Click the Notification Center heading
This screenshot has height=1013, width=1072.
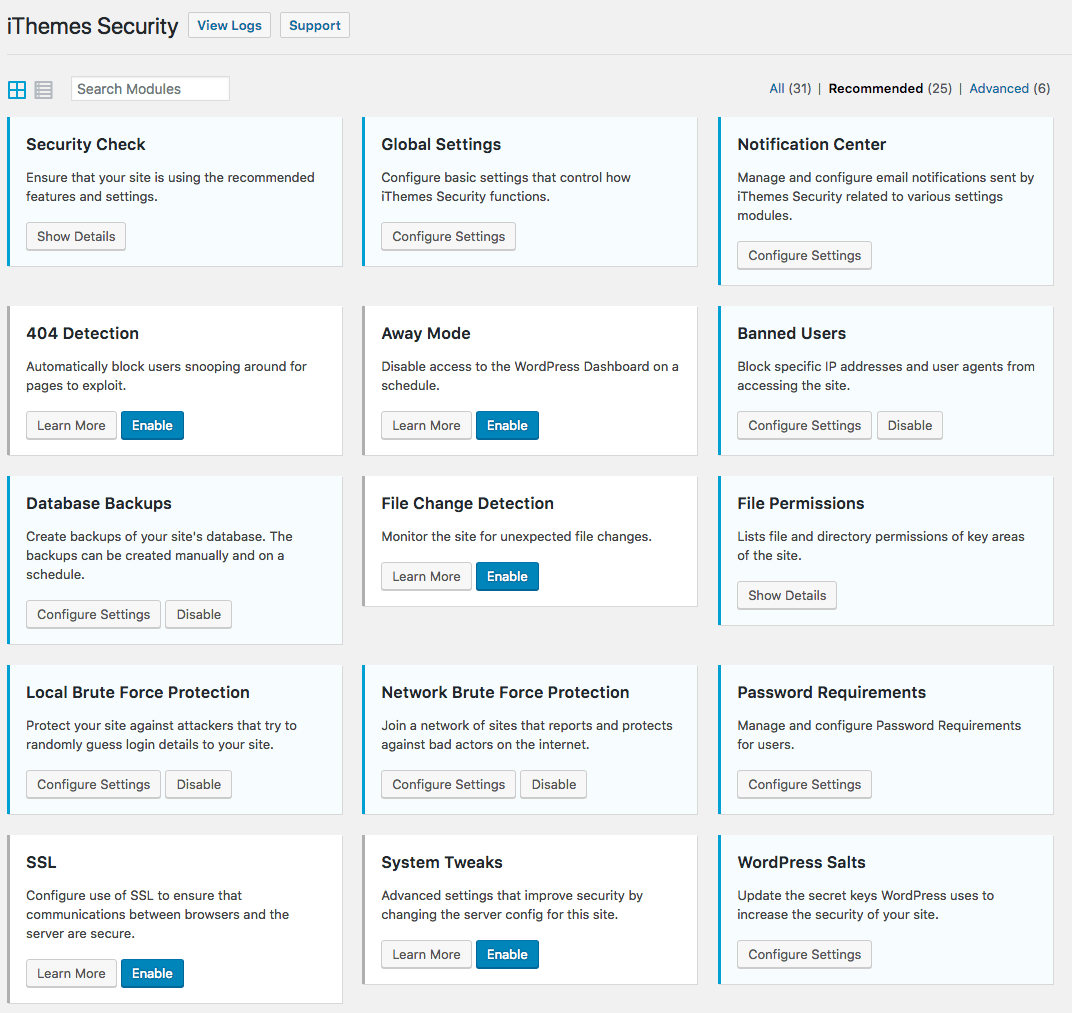[x=812, y=145]
